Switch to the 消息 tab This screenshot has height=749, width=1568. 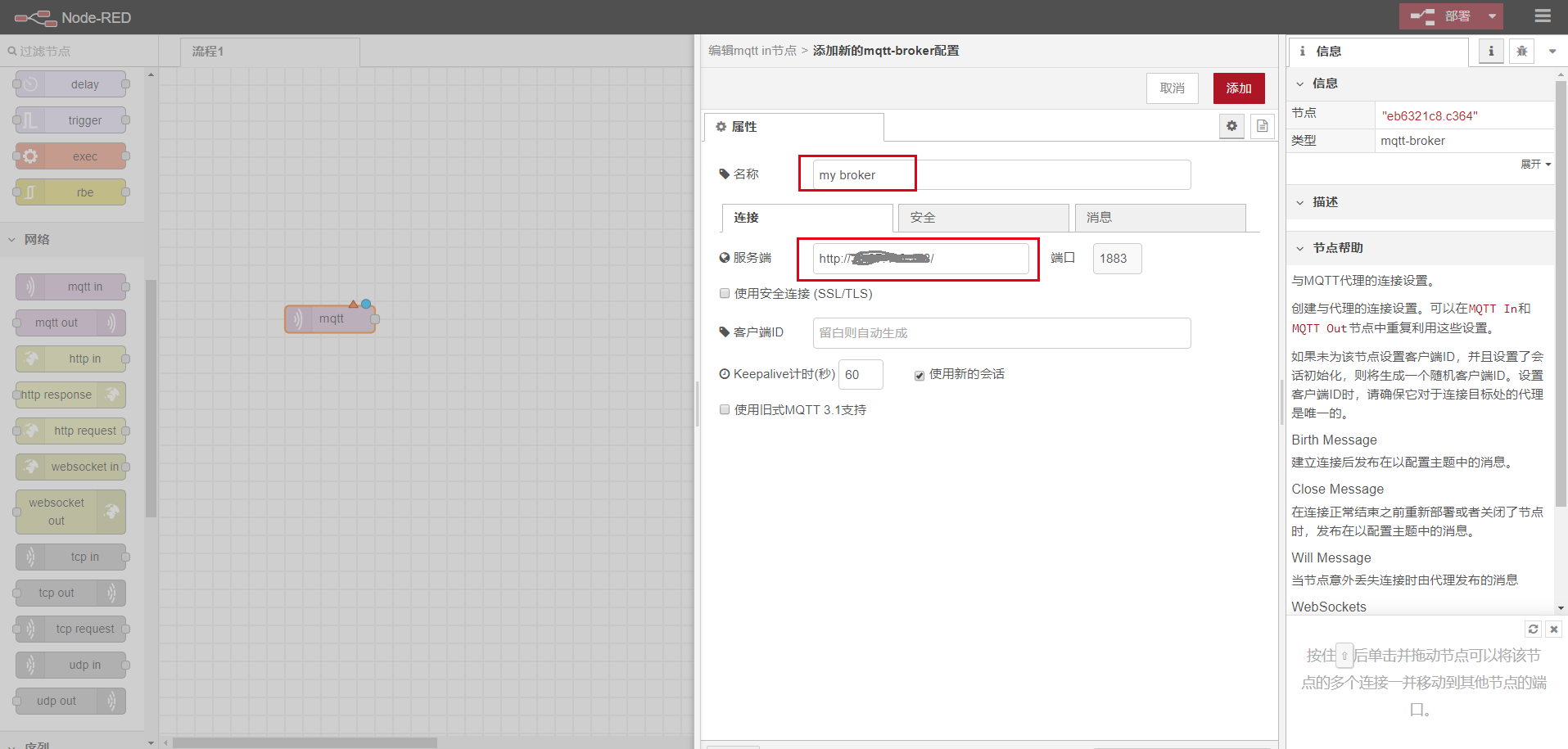pyautogui.click(x=1160, y=218)
